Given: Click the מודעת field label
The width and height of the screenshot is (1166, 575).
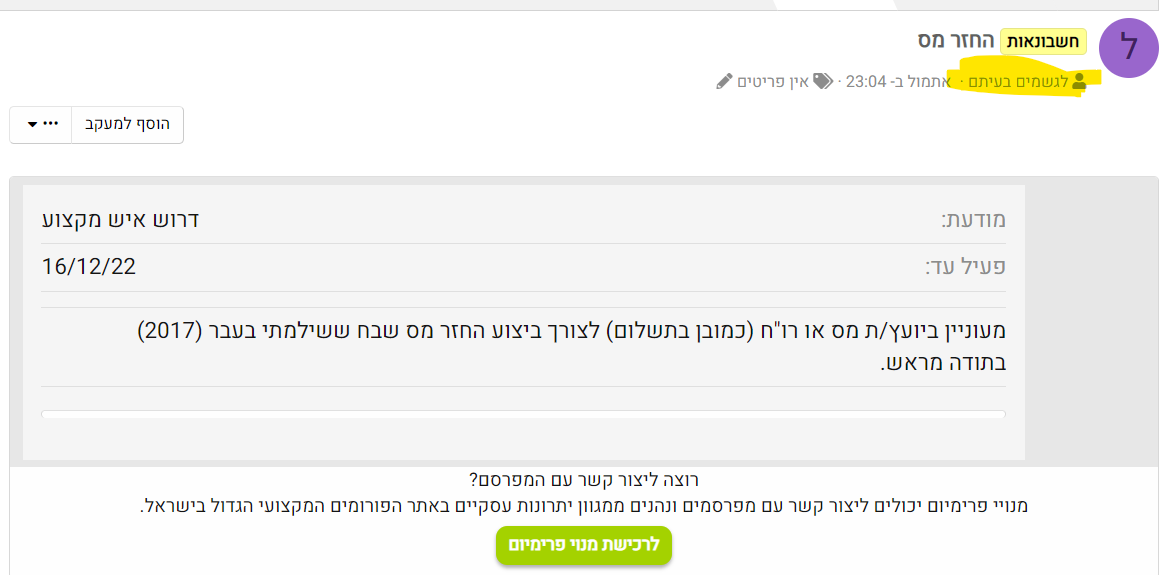Looking at the screenshot, I should pos(973,220).
